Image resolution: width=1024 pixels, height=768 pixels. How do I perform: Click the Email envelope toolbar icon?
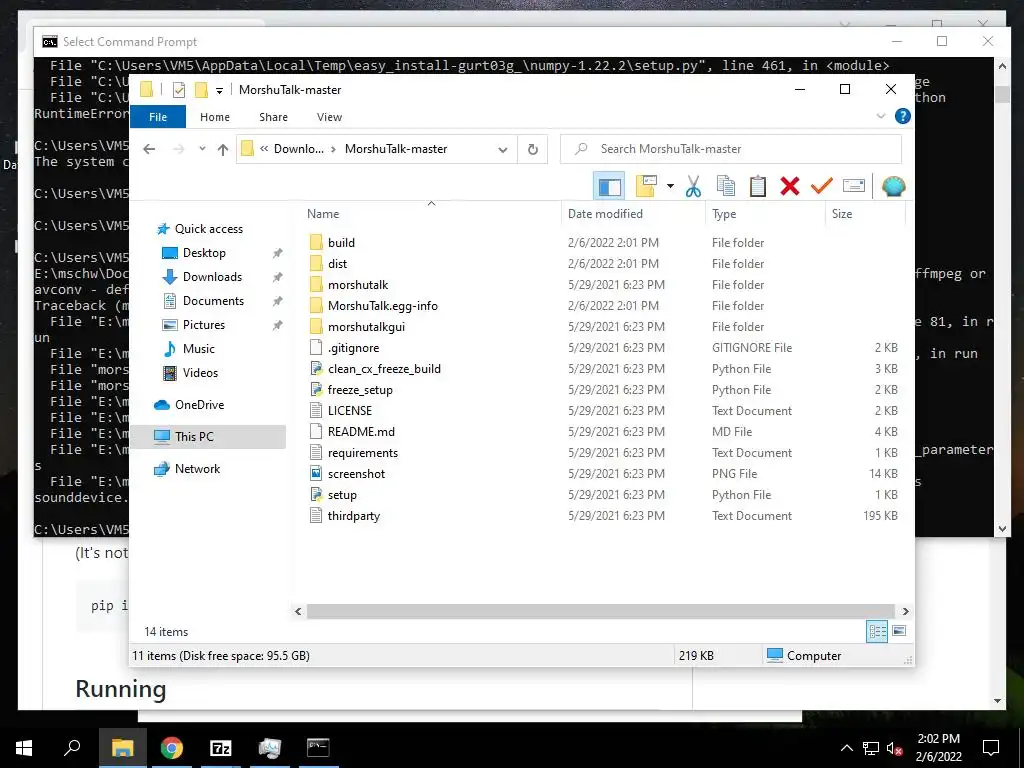(854, 186)
